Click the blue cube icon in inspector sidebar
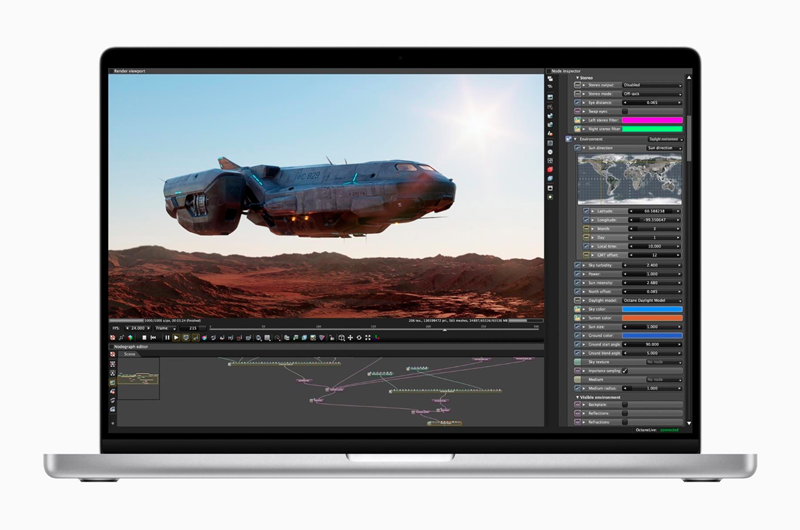Image resolution: width=800 pixels, height=530 pixels. 550,178
